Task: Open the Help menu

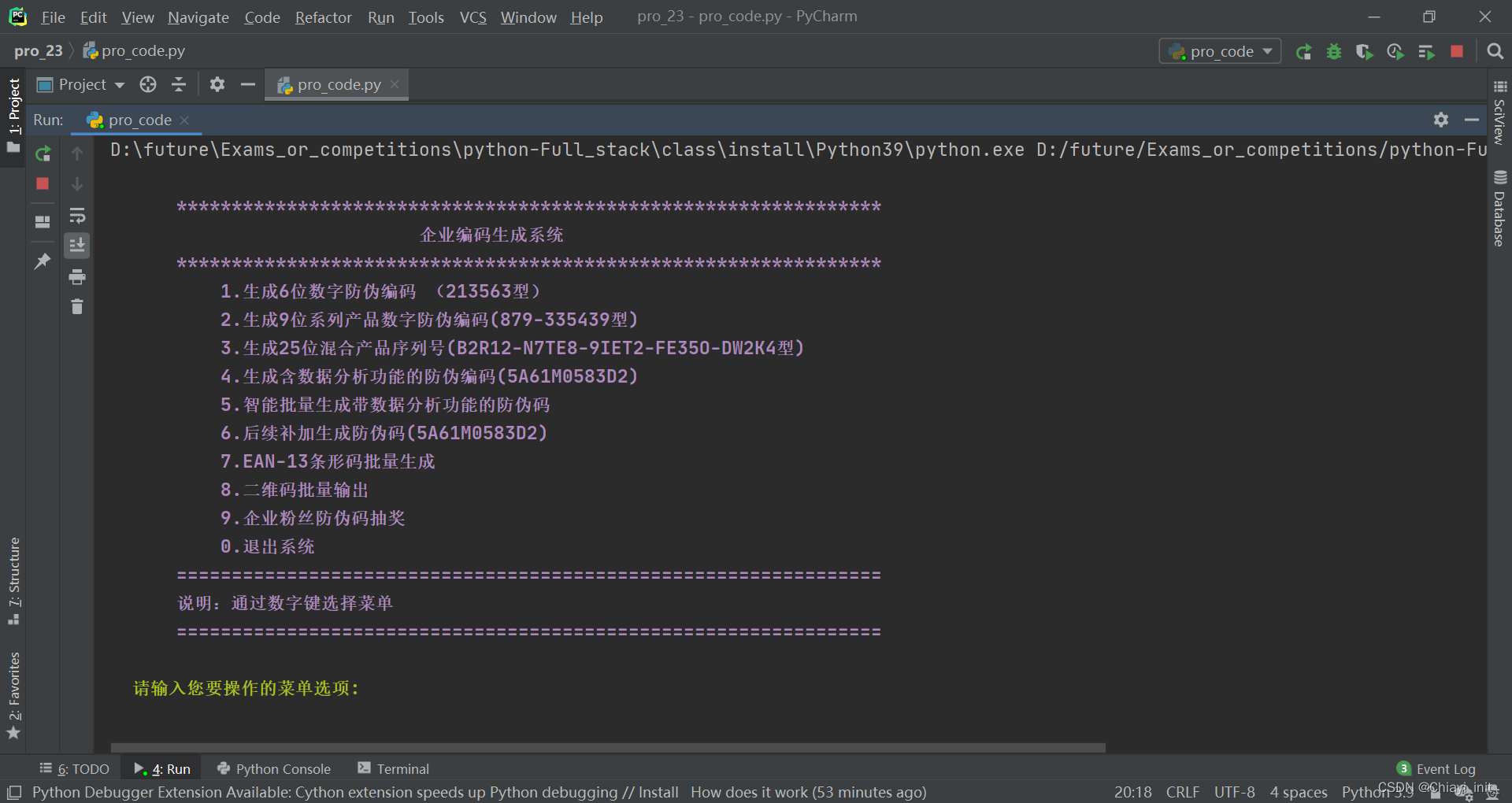Action: point(587,17)
